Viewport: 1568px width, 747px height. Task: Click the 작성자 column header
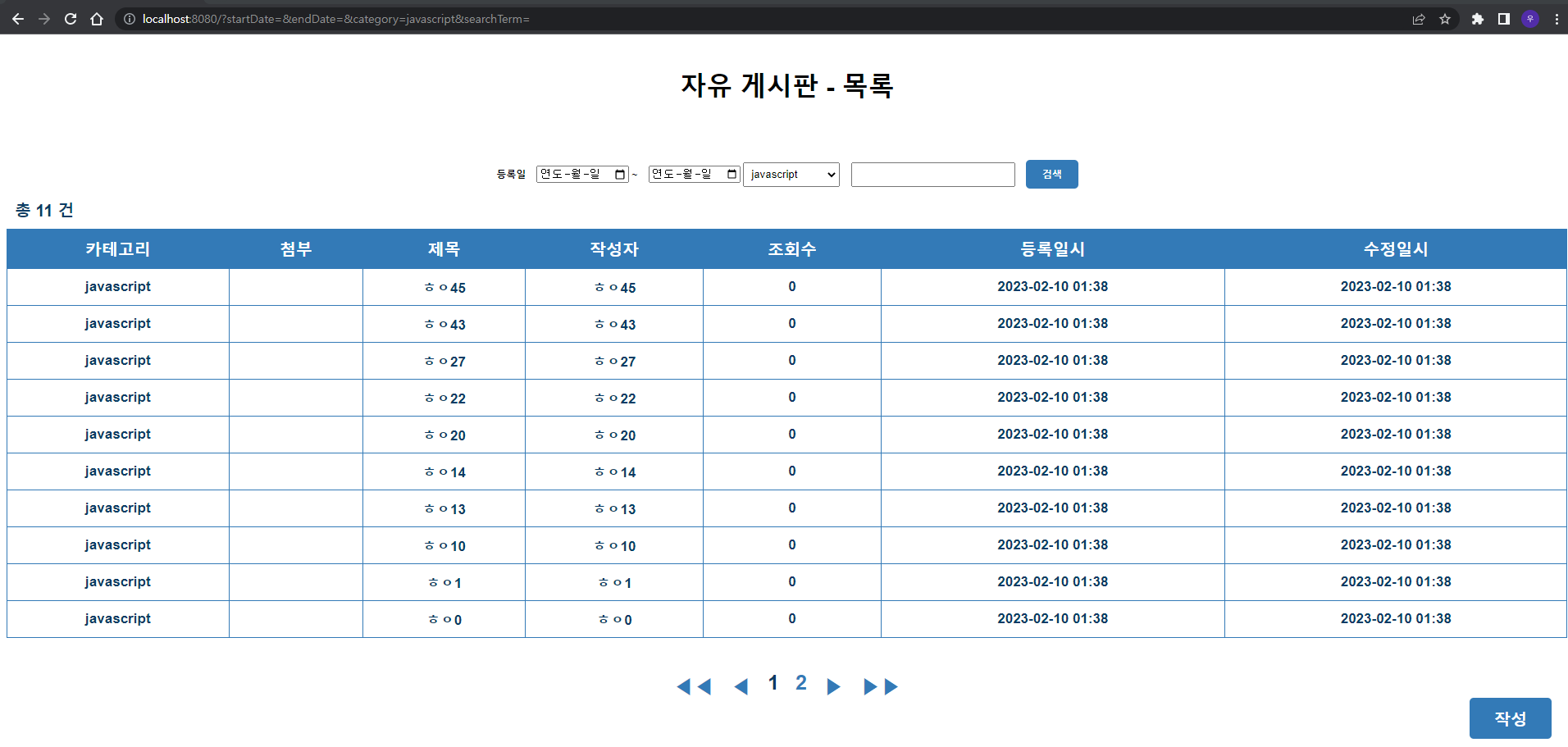(614, 249)
